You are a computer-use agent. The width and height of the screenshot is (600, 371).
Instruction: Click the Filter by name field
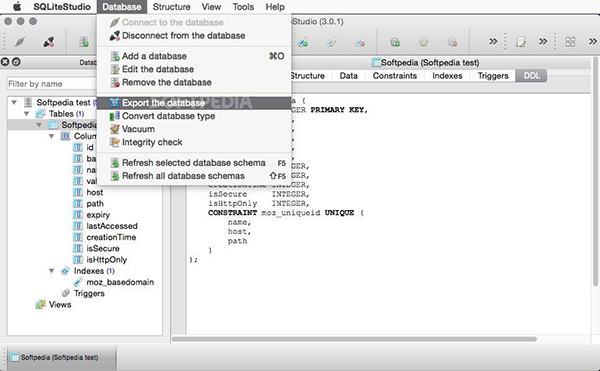click(x=52, y=84)
